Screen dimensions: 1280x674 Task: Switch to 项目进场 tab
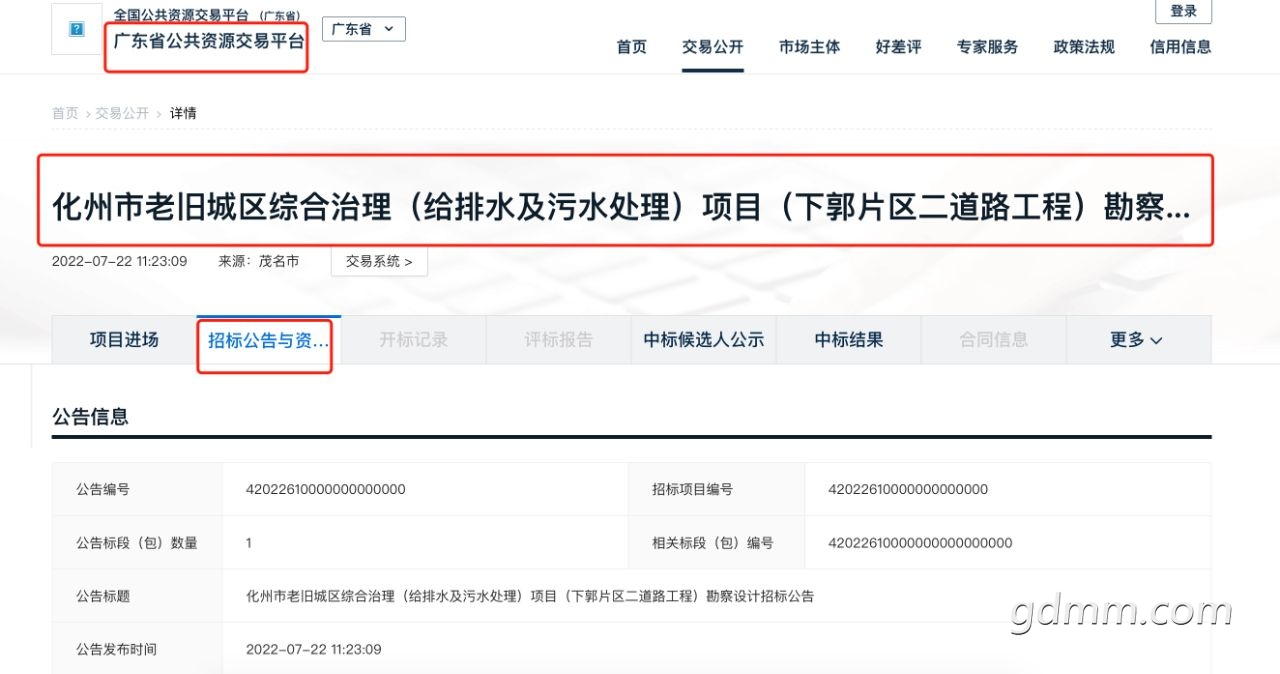coord(124,340)
